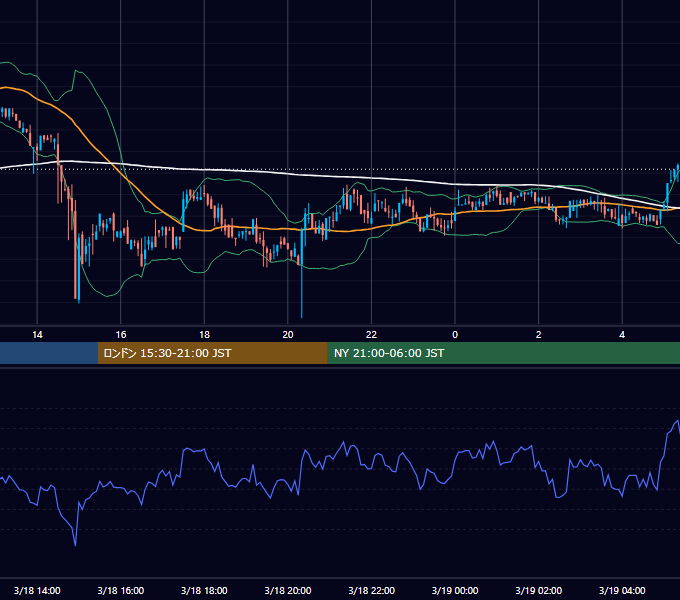This screenshot has width=680, height=600.
Task: Click hour label 4 under the price chart
Action: point(622,335)
